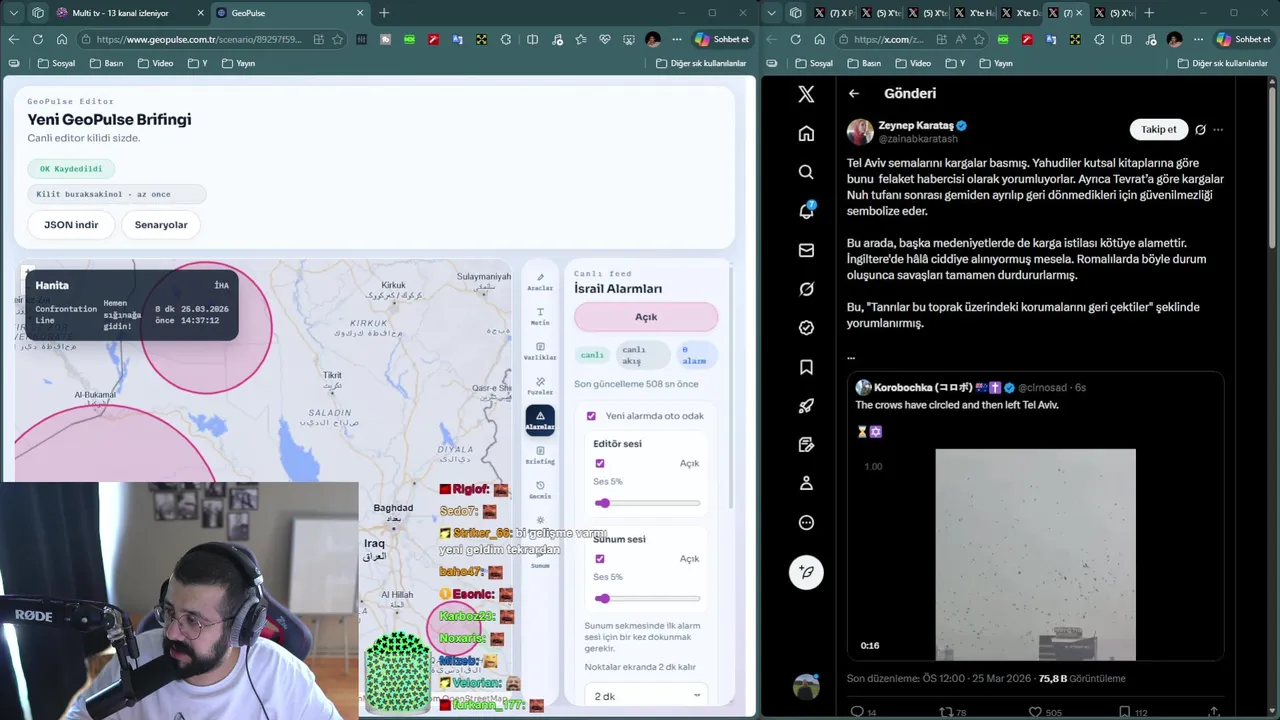Screen dimensions: 1280x720
Task: Open Grok icon in X sidebar
Action: click(x=806, y=289)
